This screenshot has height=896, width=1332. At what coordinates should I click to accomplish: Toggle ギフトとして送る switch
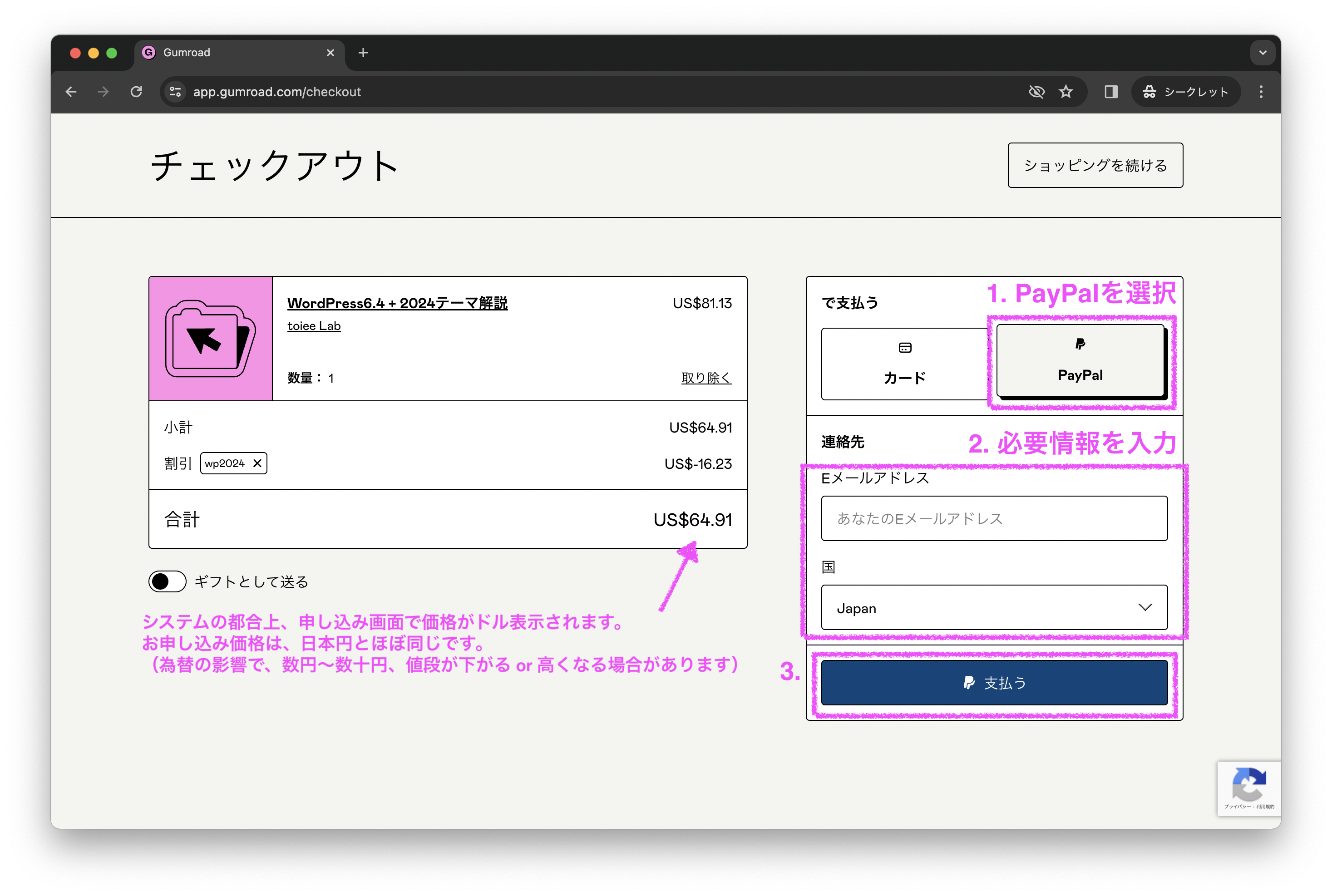tap(168, 581)
